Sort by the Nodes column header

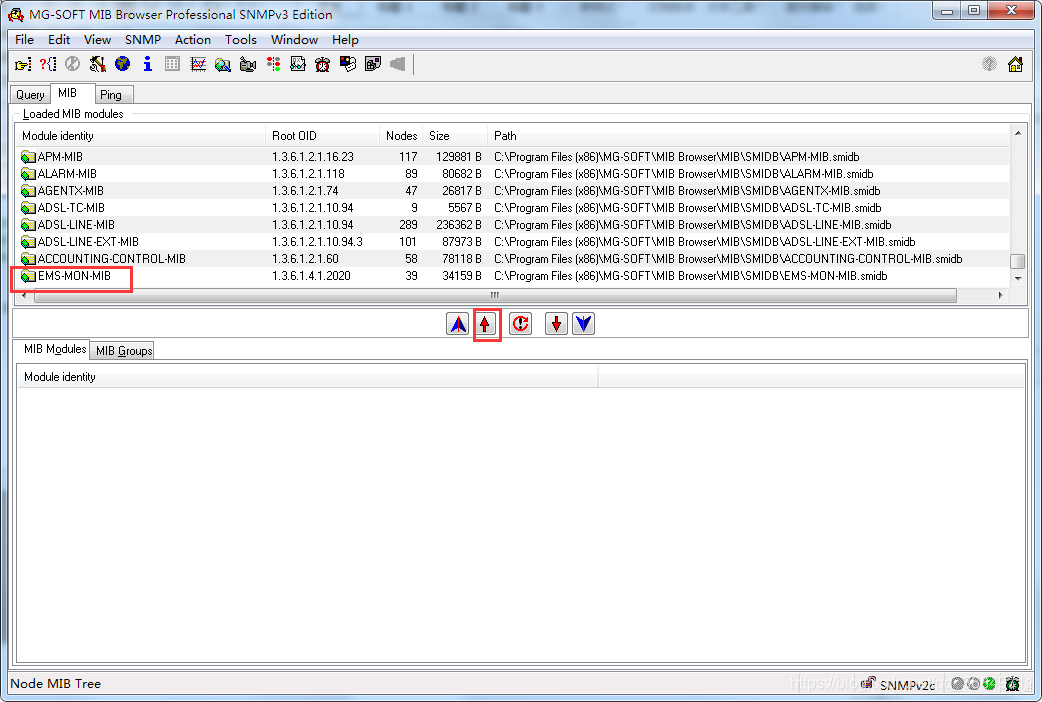401,136
